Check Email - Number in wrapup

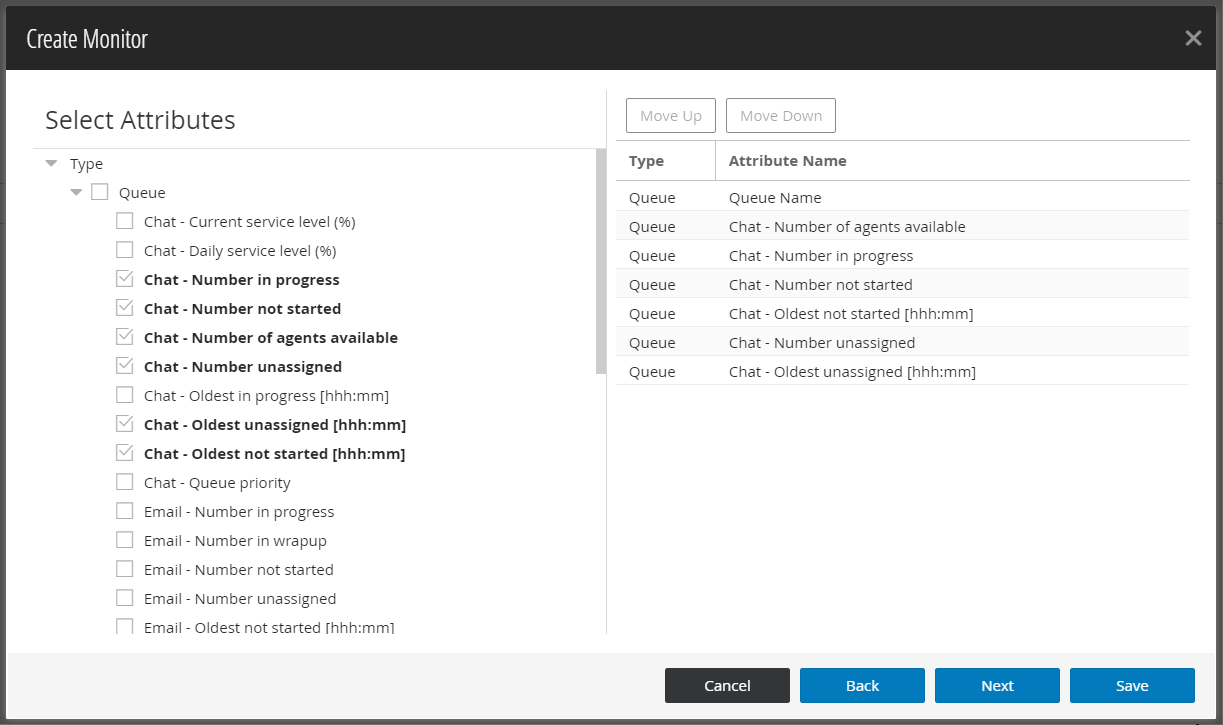pos(124,540)
